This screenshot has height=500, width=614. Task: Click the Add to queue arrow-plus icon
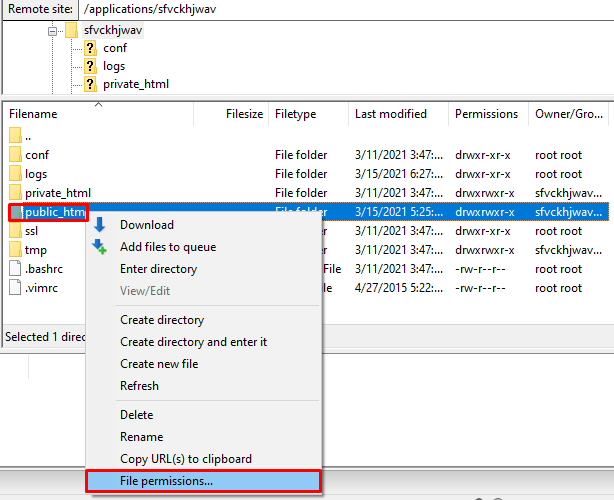point(99,247)
